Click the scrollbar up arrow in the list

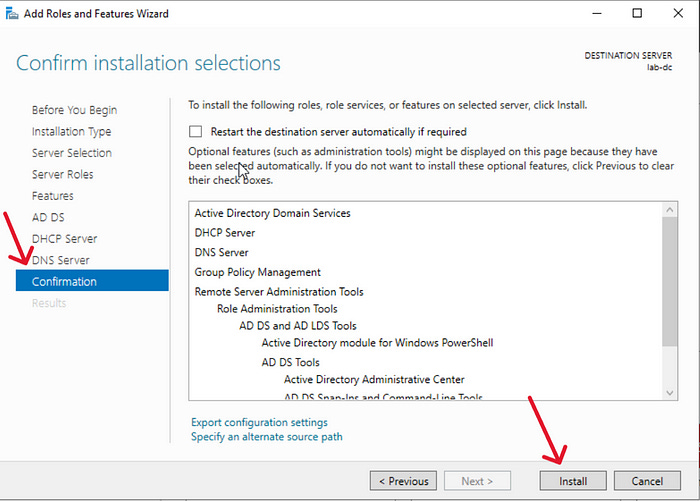click(670, 209)
